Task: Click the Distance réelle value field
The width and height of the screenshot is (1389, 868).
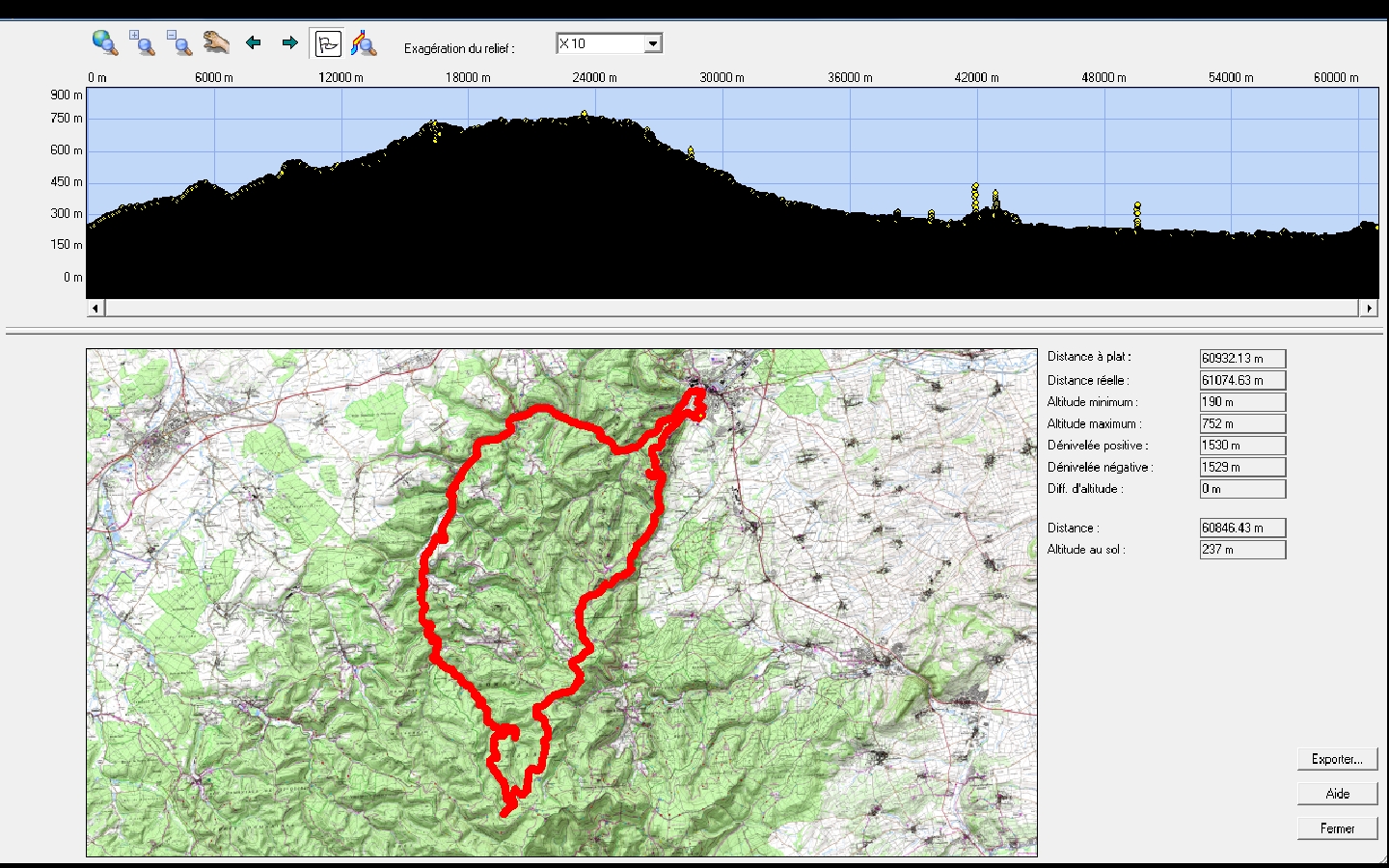Action: [x=1242, y=380]
